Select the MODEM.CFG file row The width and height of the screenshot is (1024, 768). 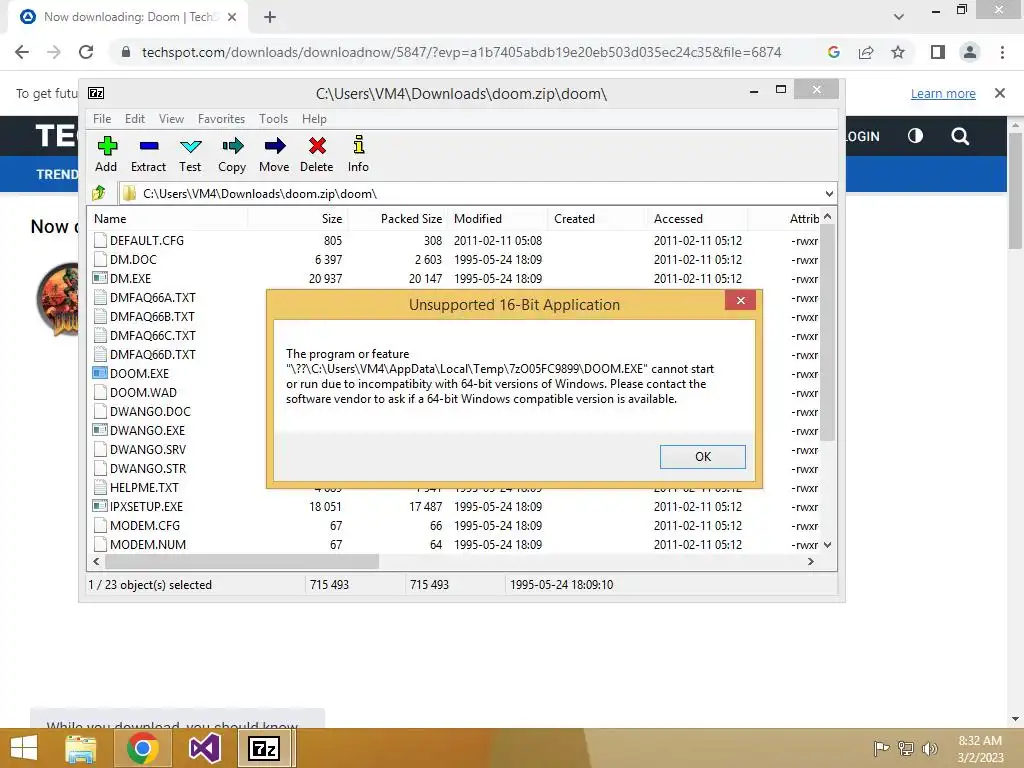click(x=455, y=525)
